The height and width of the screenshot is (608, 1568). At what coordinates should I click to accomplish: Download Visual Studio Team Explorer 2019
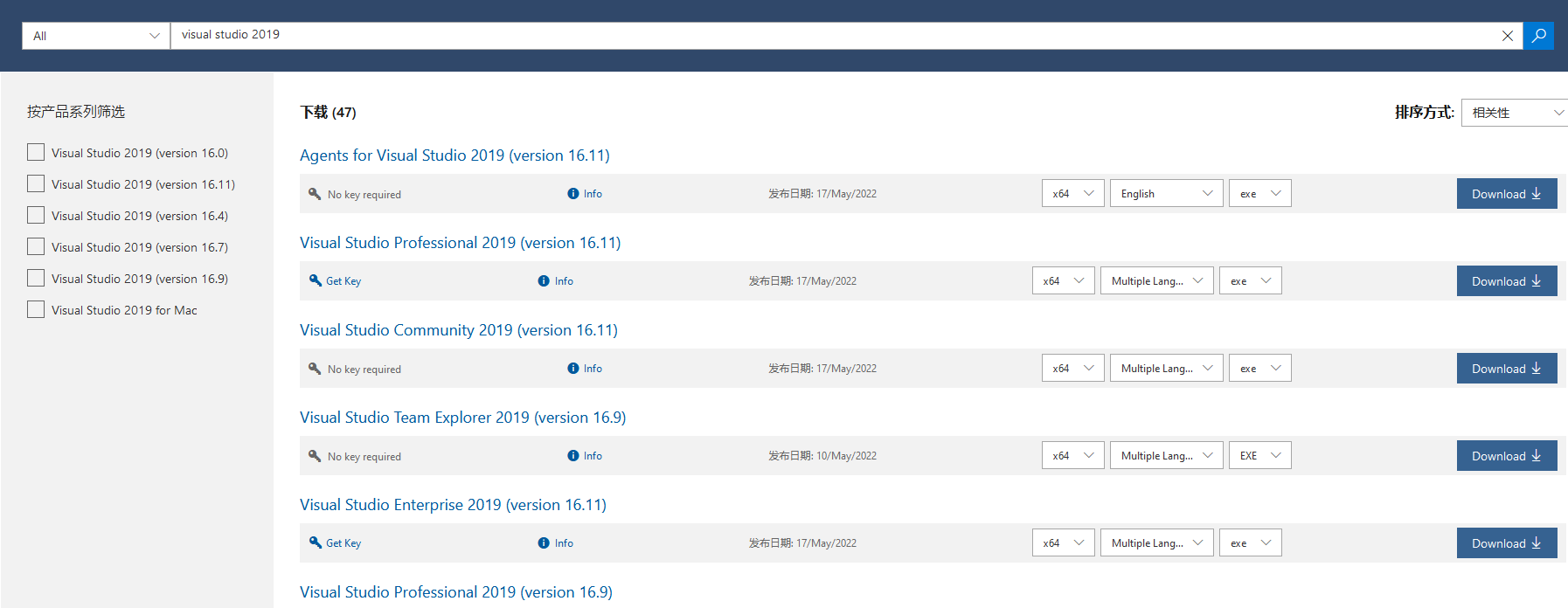click(x=1507, y=455)
